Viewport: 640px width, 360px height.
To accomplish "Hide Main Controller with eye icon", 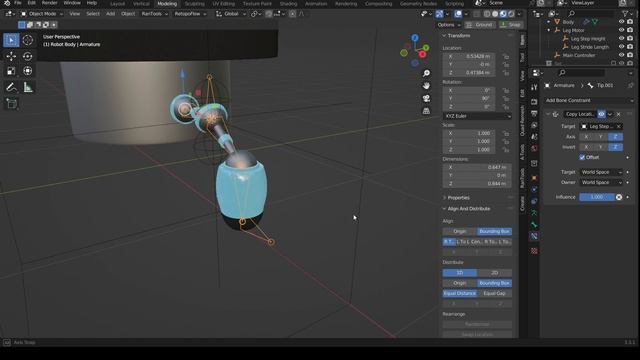I will point(622,55).
